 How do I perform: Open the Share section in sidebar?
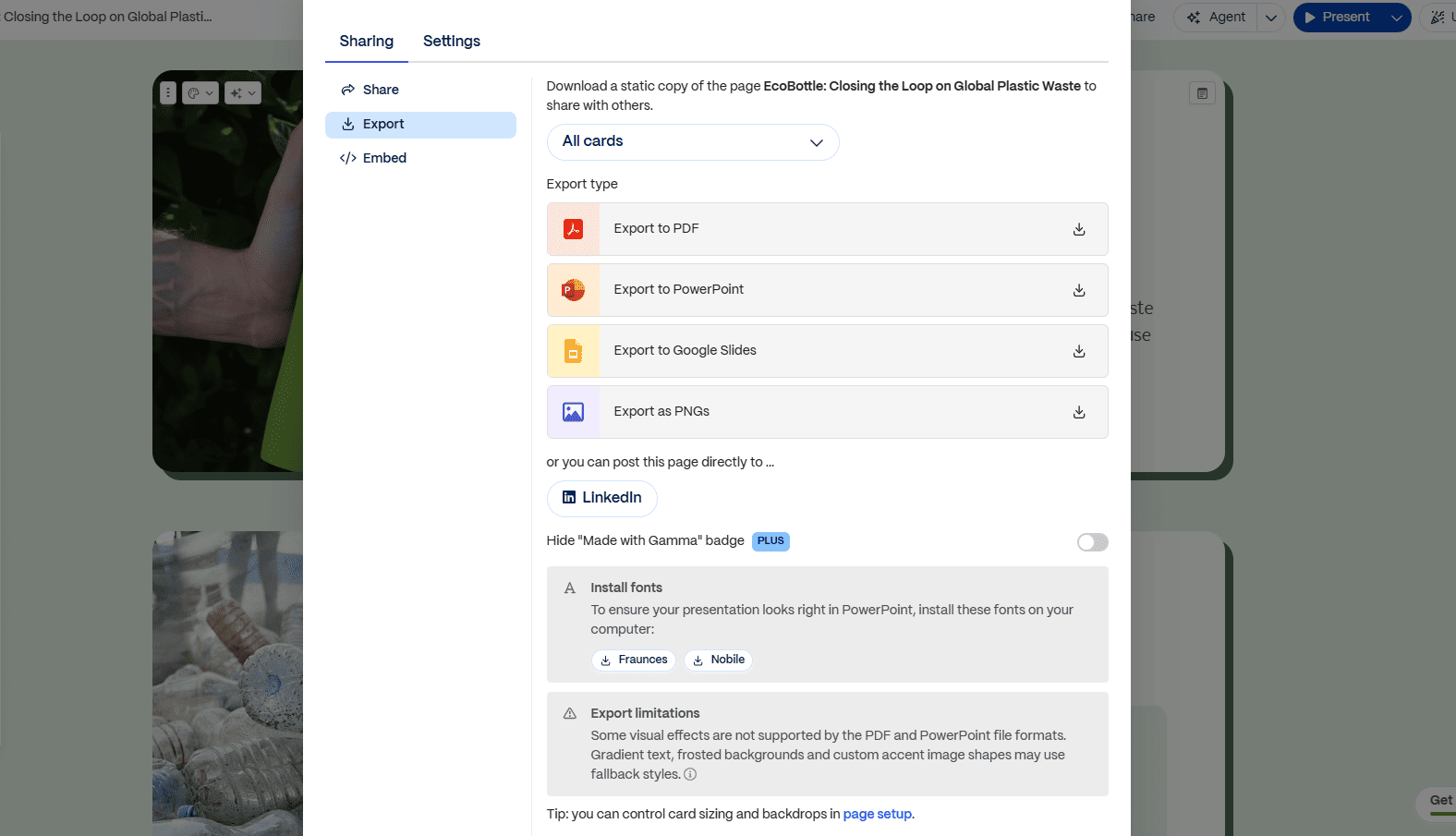(x=420, y=90)
